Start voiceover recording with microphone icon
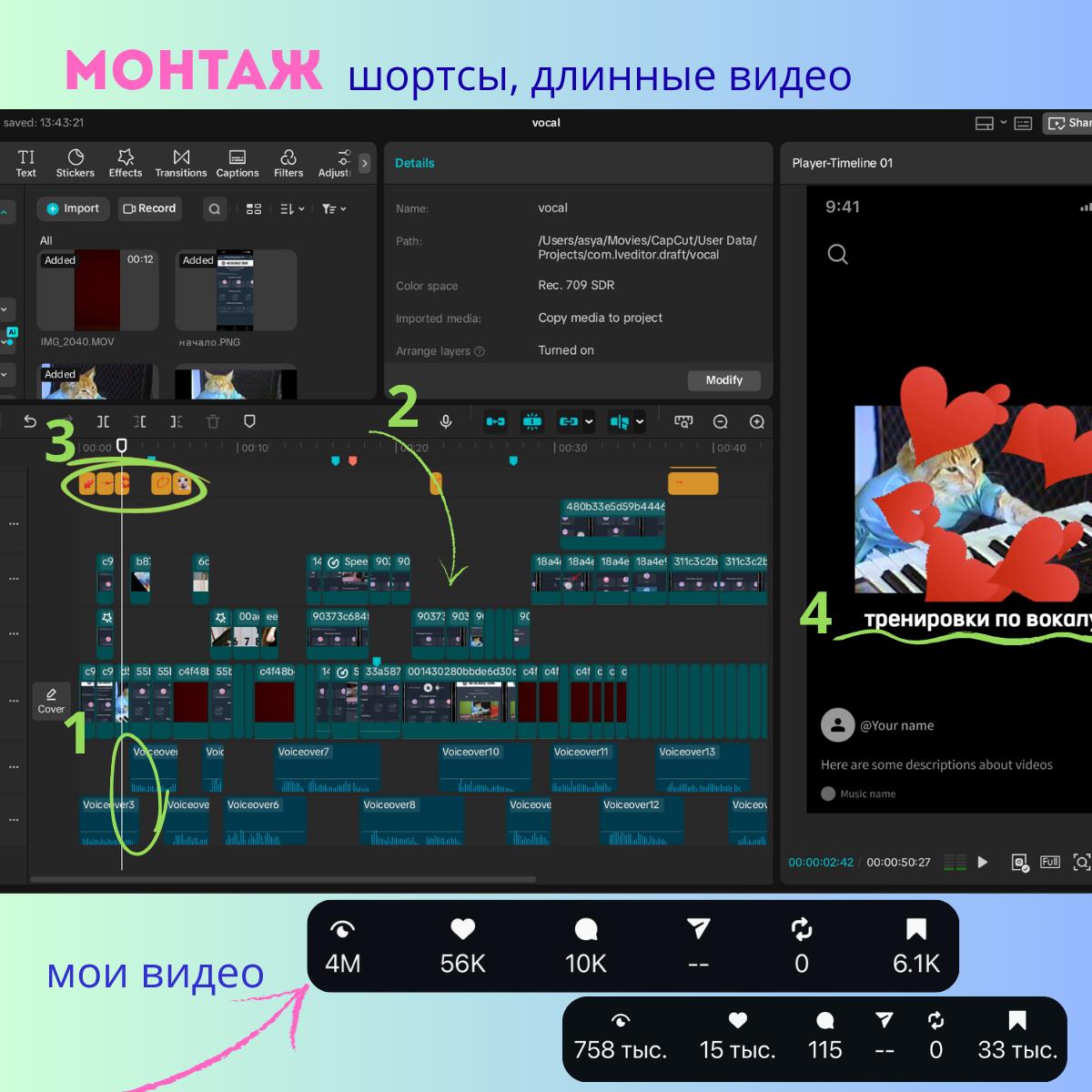Screen dimensions: 1092x1092 [x=446, y=421]
